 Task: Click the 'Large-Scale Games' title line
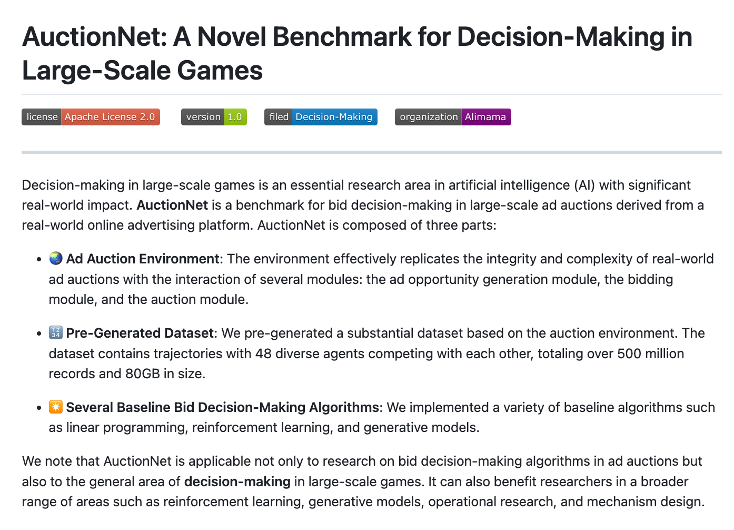(142, 71)
